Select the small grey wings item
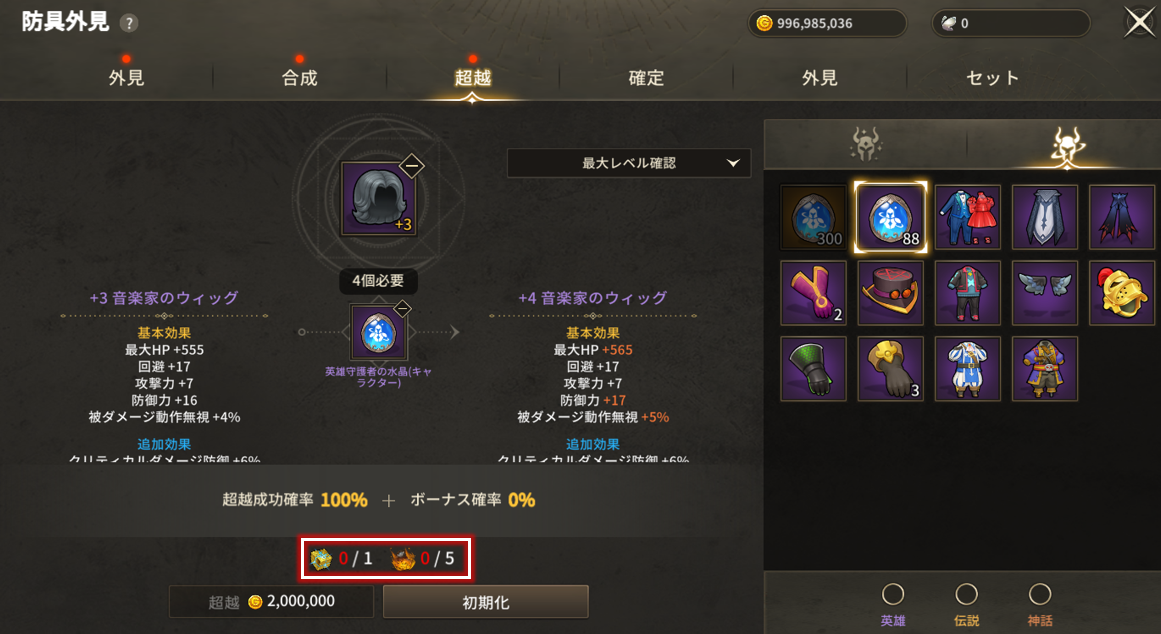1161x634 pixels. coord(1045,293)
